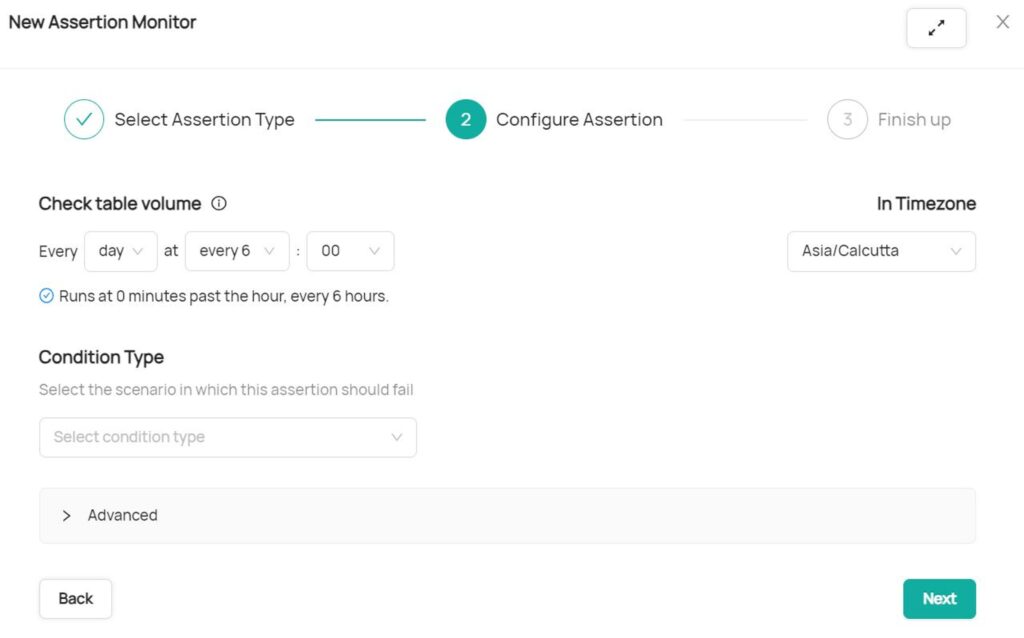Click the expand-to-fullscreen icon in the header
Viewport: 1024px width, 638px height.
click(x=936, y=27)
